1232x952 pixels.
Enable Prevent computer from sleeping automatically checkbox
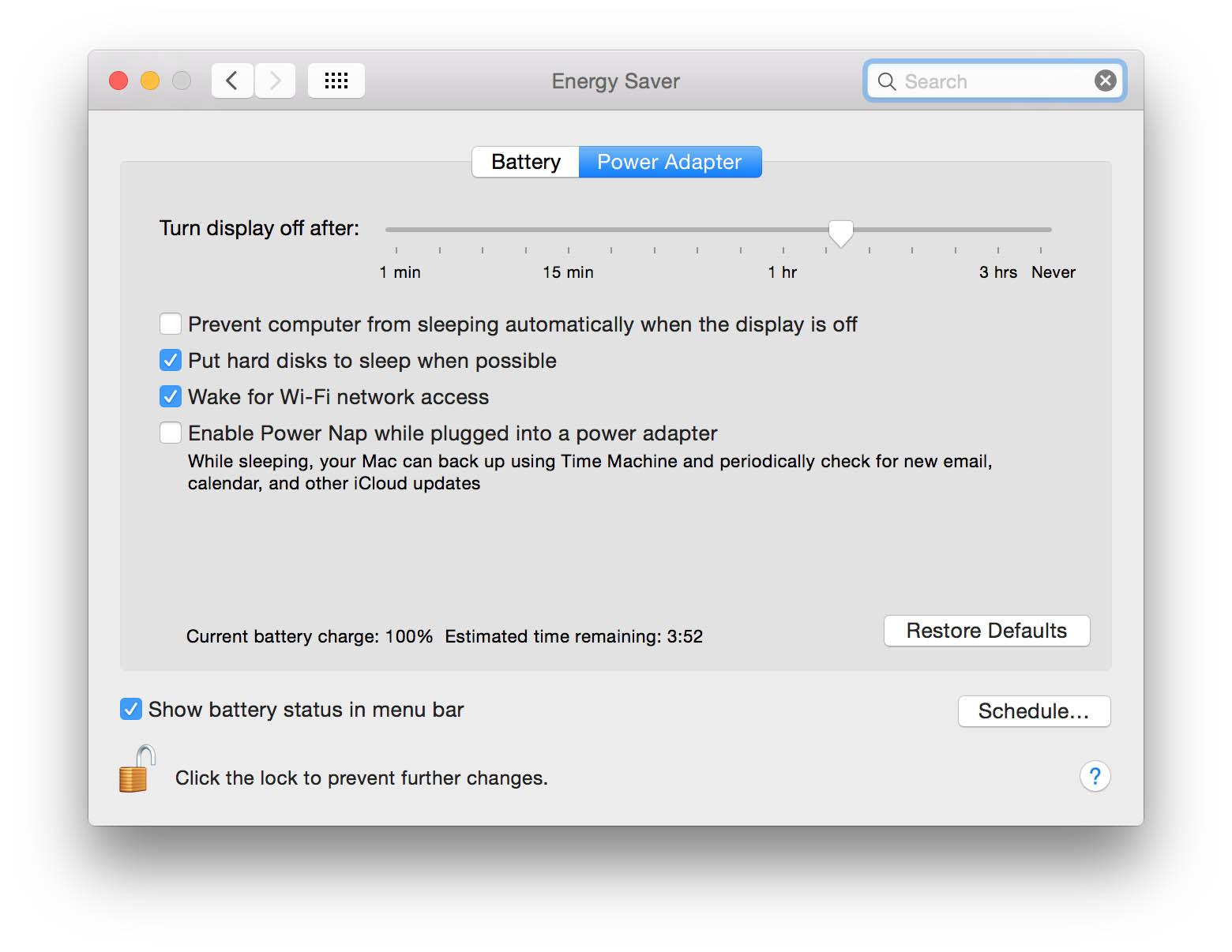[171, 324]
